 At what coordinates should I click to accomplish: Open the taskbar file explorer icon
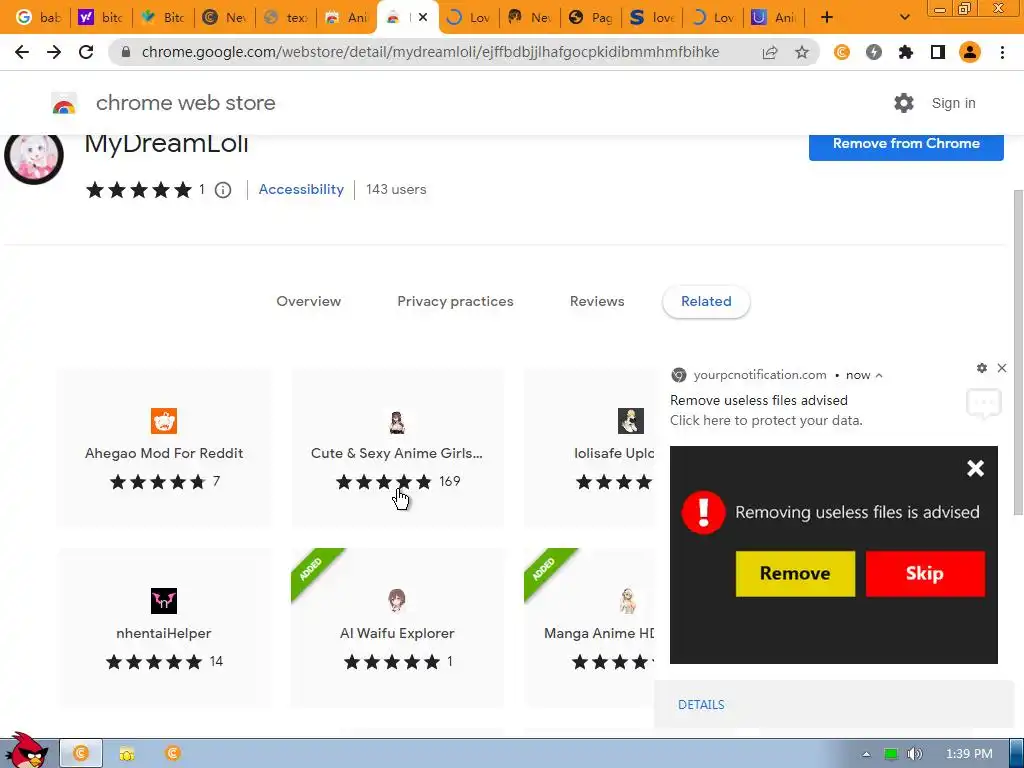point(127,754)
